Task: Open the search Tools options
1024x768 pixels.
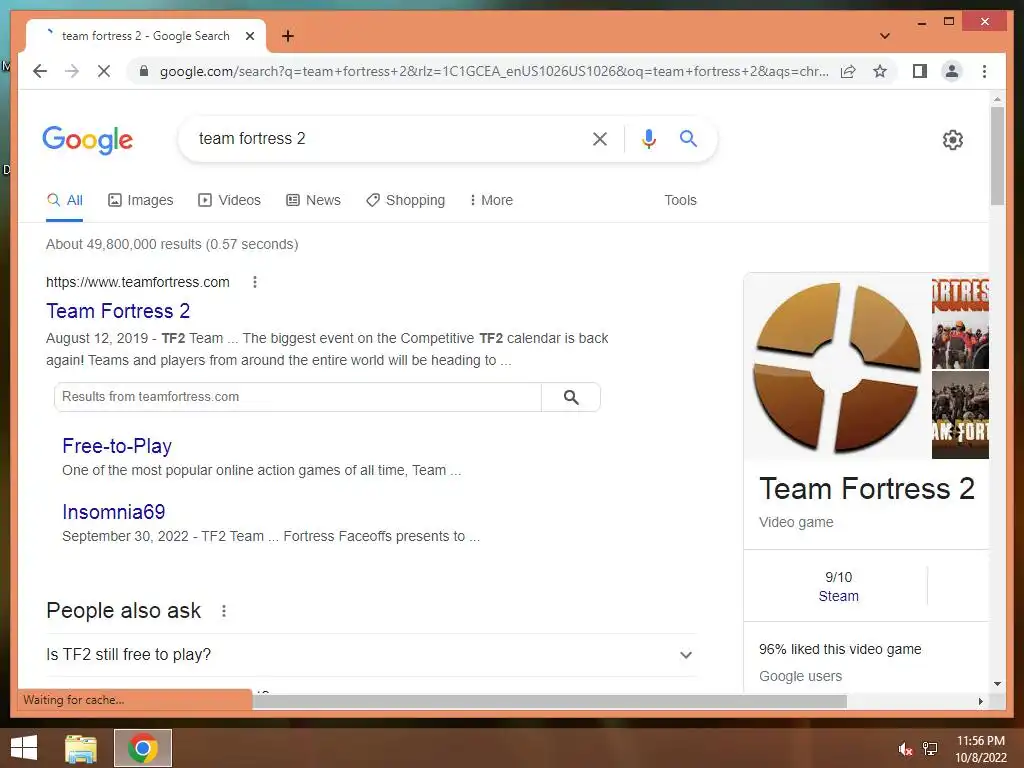Action: 680,200
